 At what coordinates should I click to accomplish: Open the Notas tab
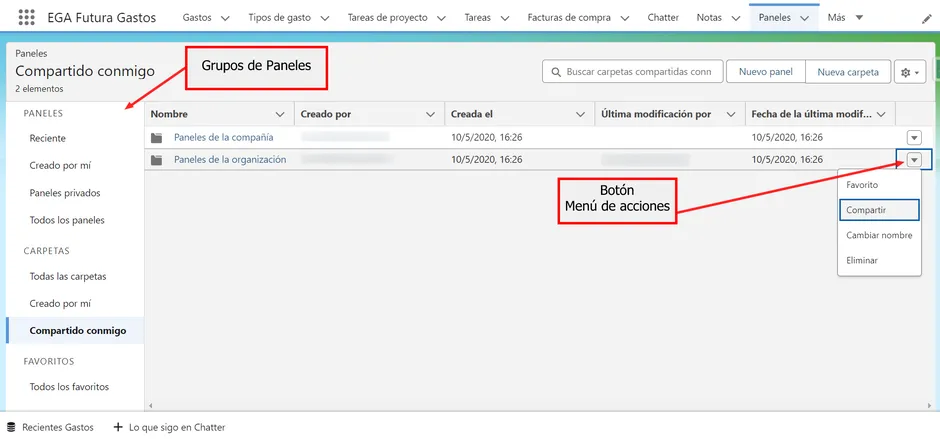tap(709, 17)
